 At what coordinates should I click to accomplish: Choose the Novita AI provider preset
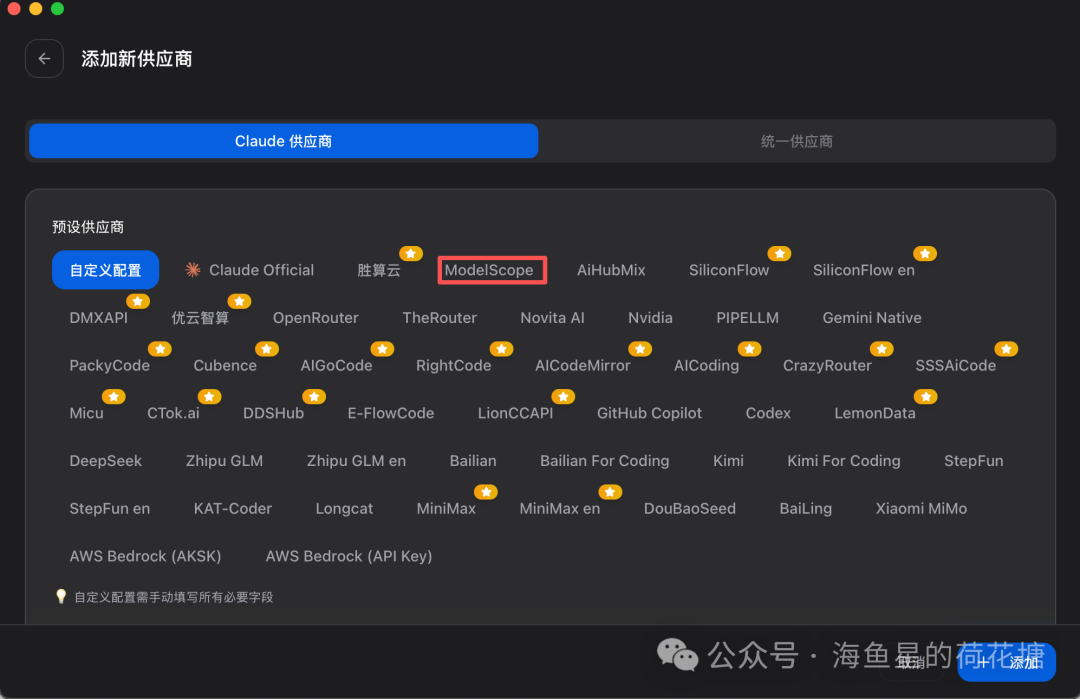click(x=552, y=317)
